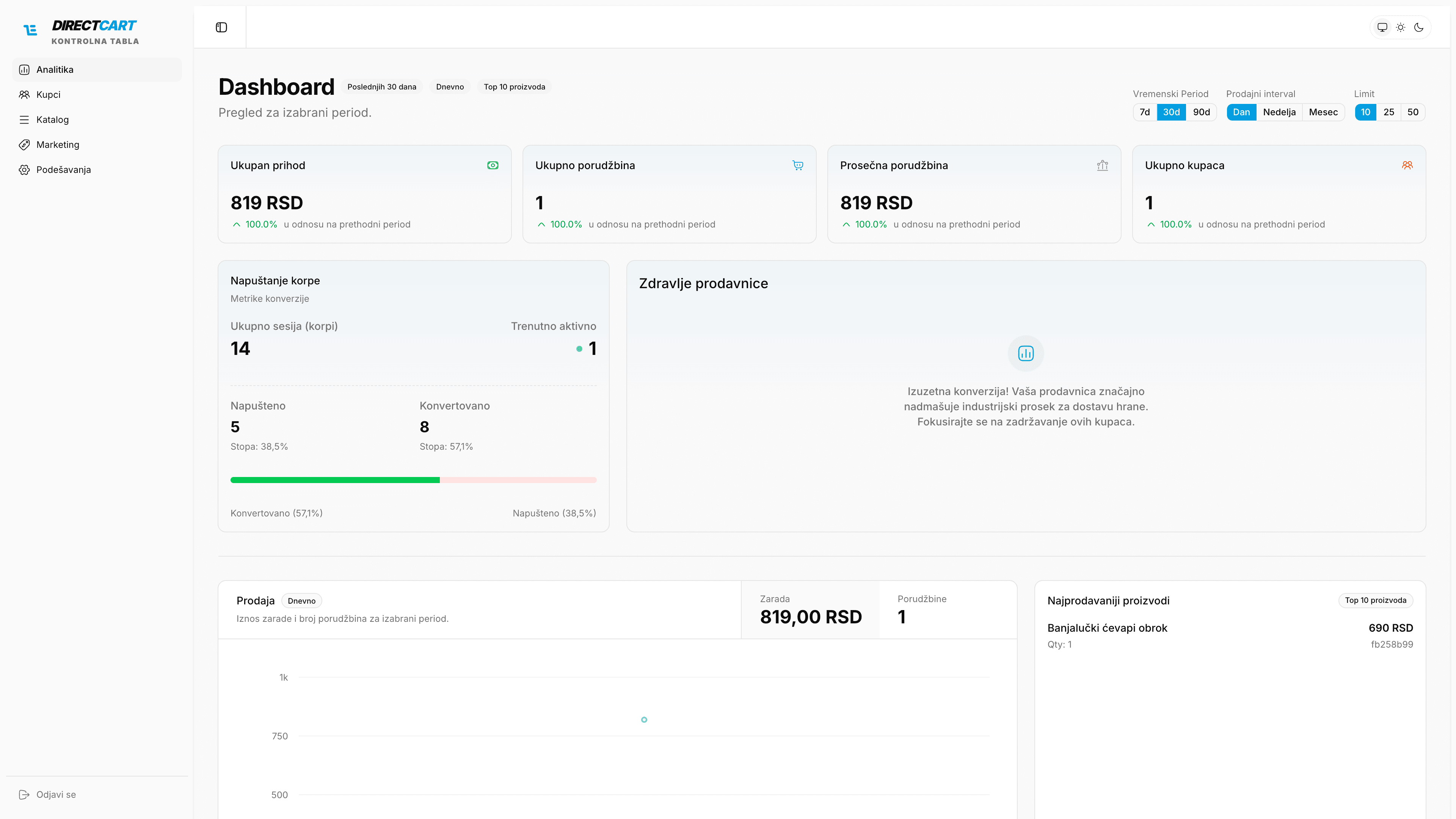Click the data point on sales chart
Image resolution: width=1456 pixels, height=819 pixels.
[644, 720]
